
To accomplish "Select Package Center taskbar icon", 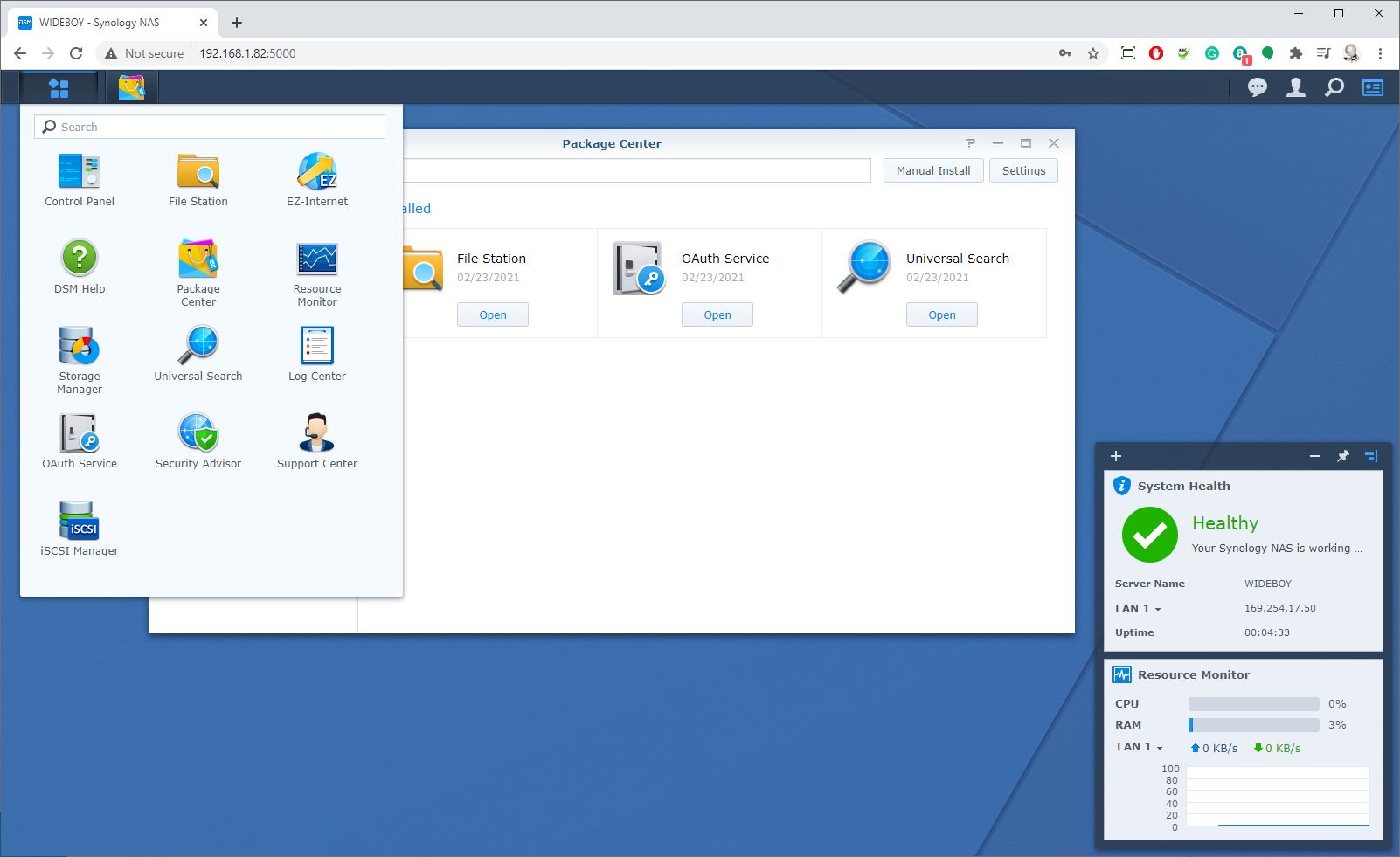I will click(x=132, y=87).
